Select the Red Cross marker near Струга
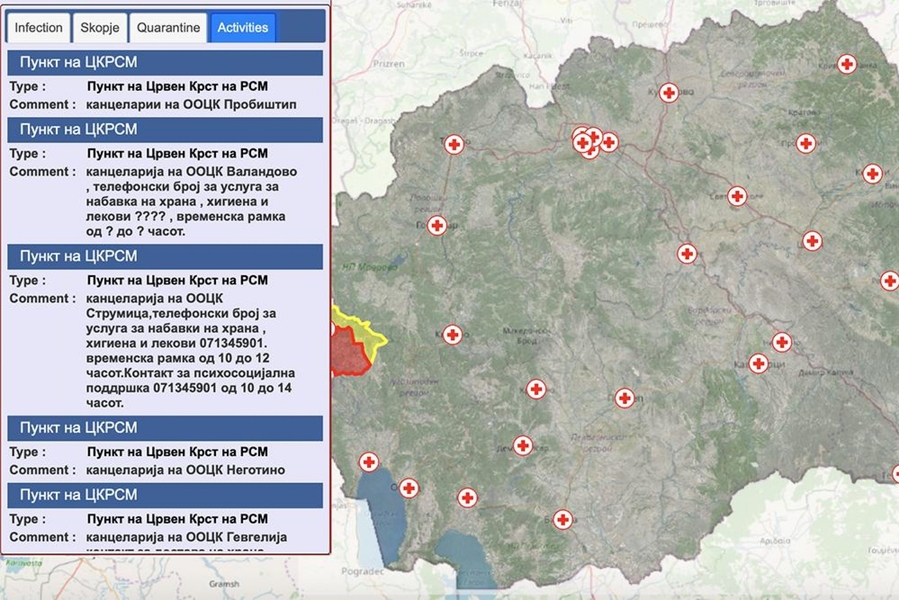The width and height of the screenshot is (899, 600). click(x=369, y=463)
